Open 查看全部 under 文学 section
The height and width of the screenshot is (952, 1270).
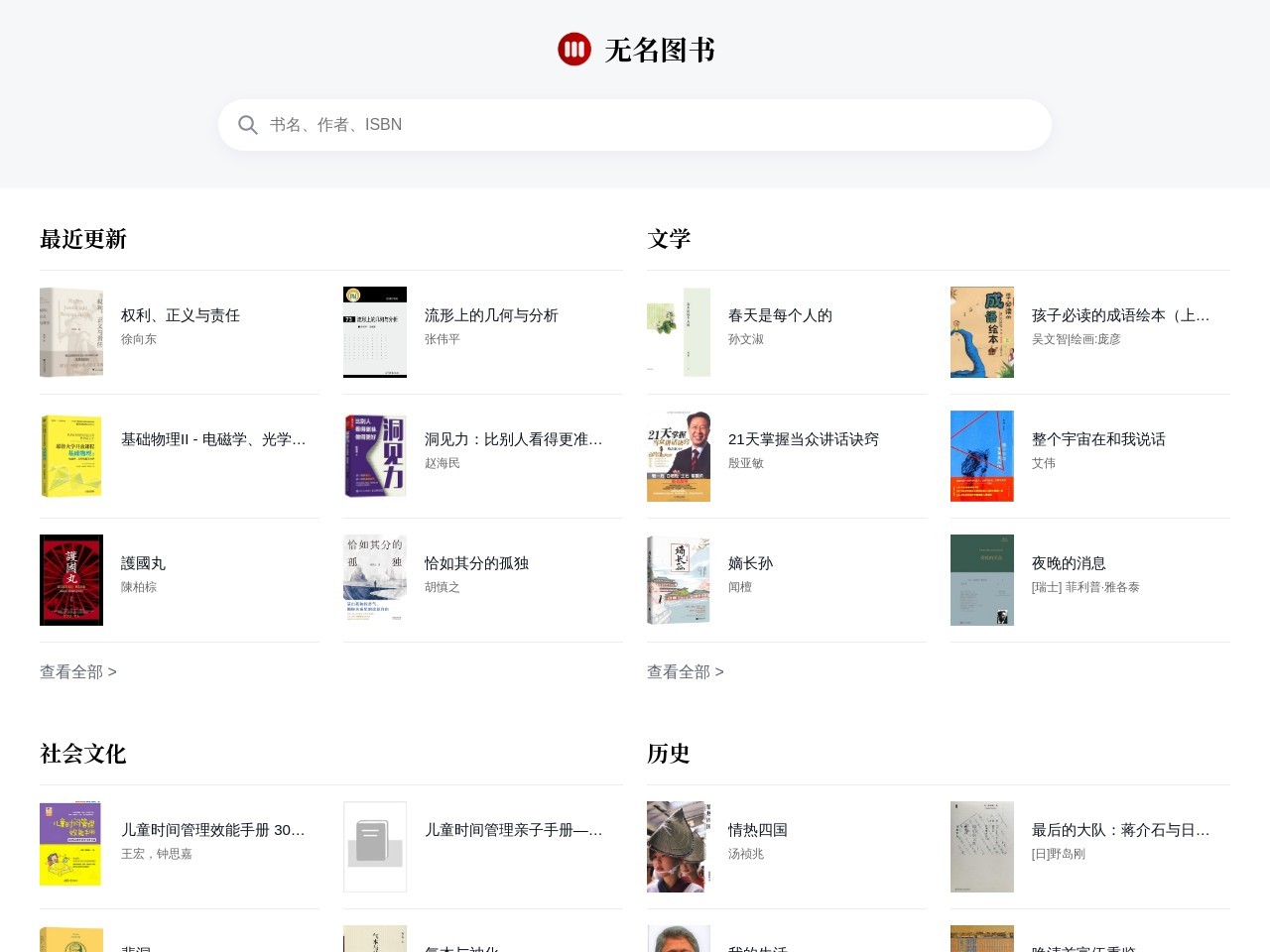tap(679, 671)
